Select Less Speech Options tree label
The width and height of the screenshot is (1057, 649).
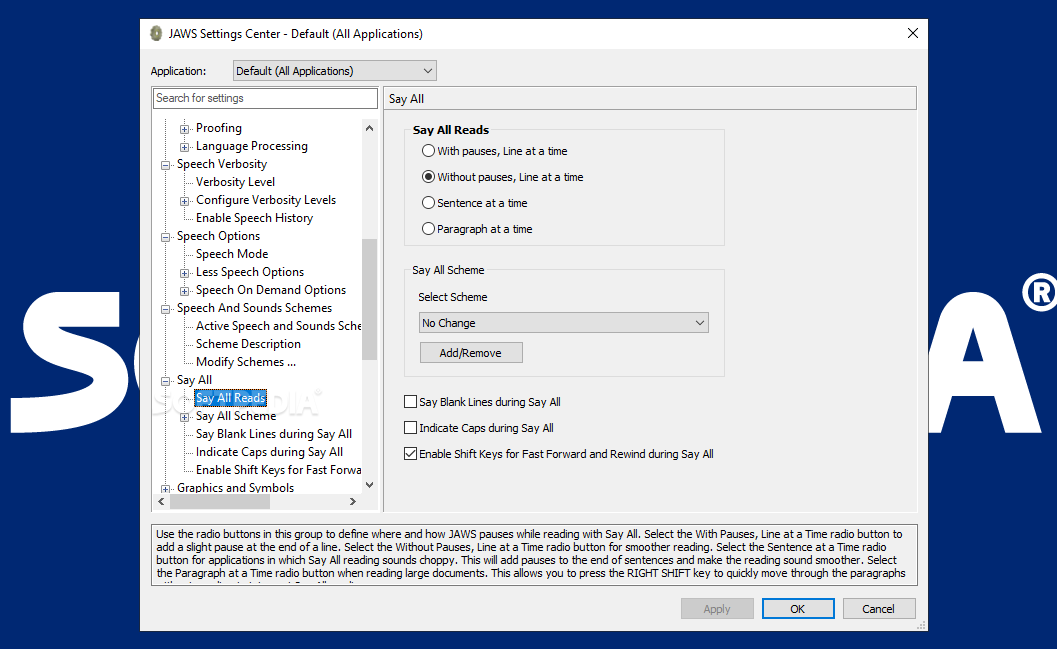click(x=250, y=272)
